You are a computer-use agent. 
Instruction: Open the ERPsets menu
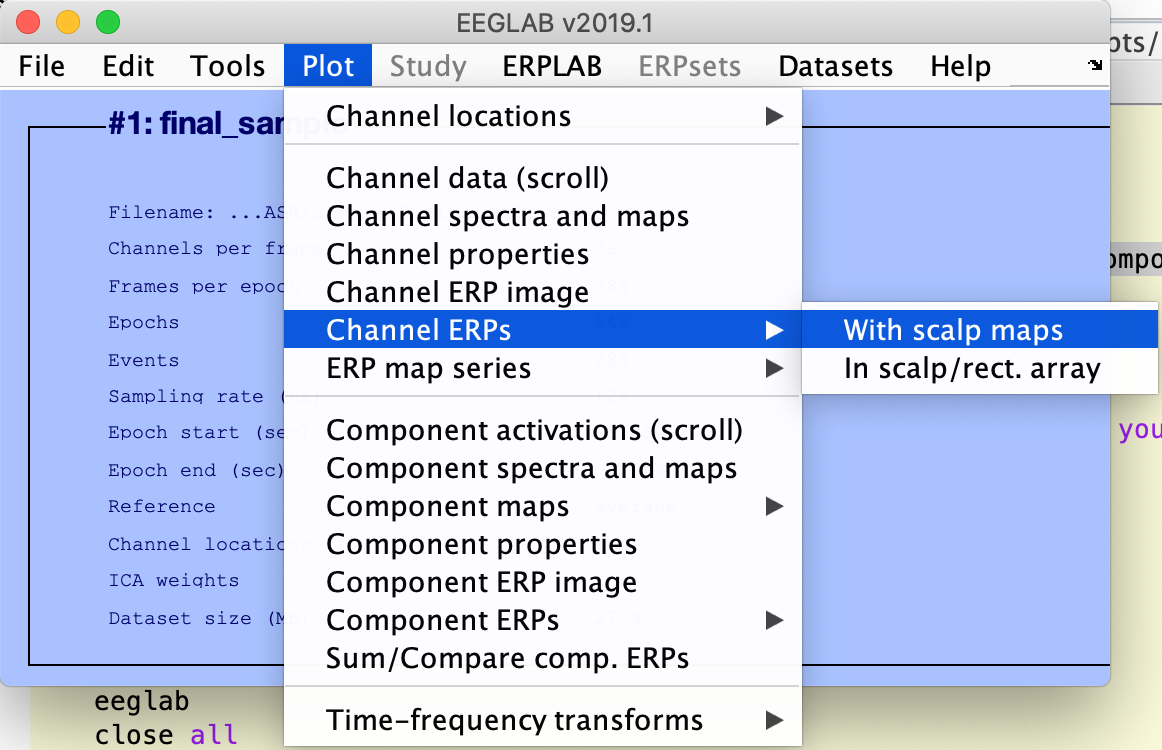pos(689,66)
